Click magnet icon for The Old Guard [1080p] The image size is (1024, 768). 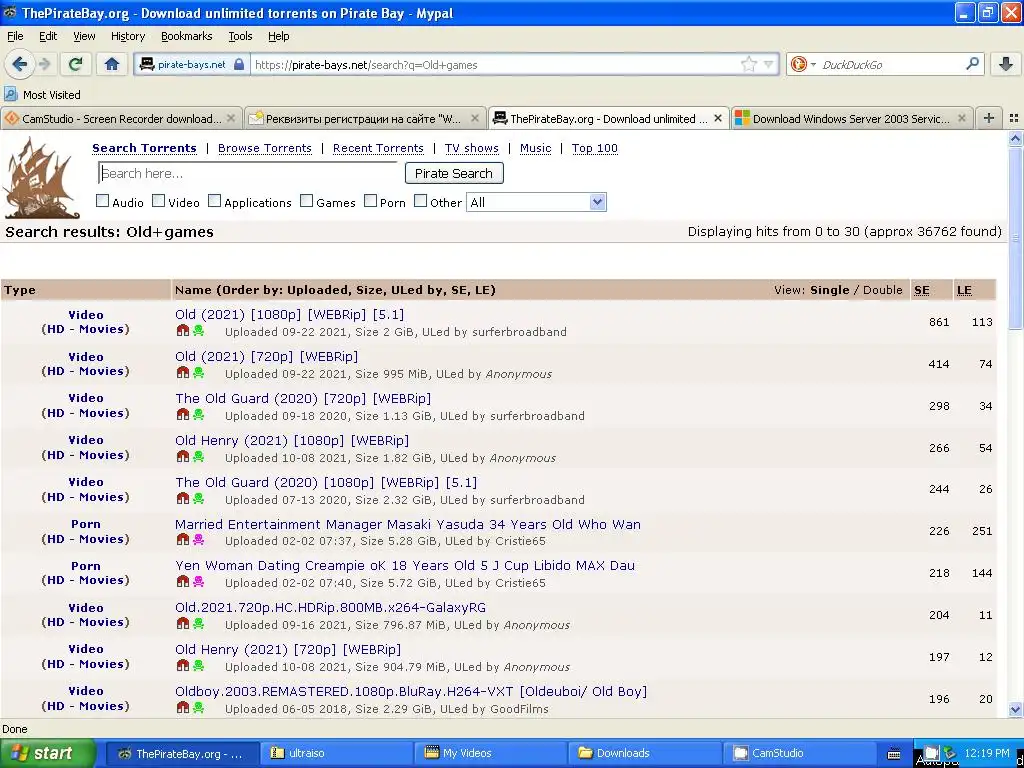[x=183, y=499]
